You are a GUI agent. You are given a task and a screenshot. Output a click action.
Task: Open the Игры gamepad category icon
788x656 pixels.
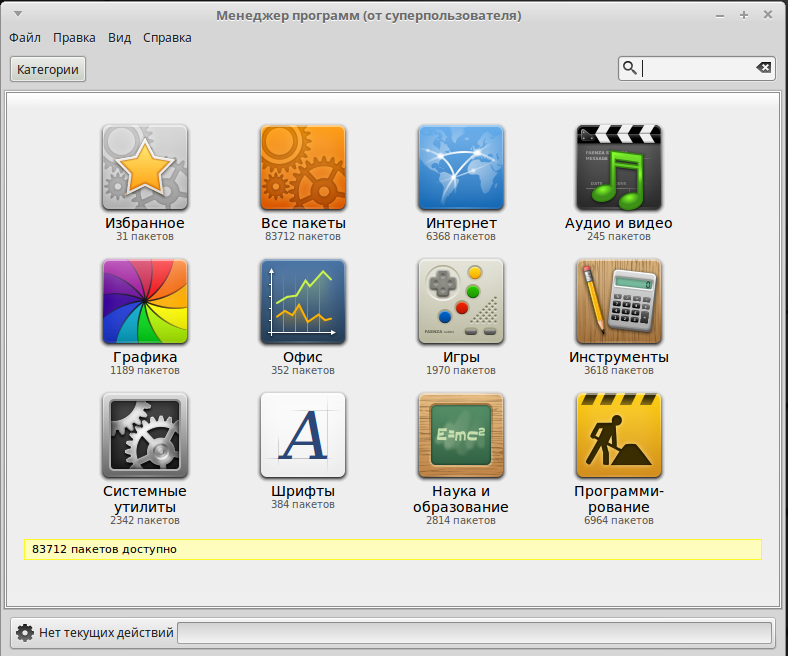461,301
